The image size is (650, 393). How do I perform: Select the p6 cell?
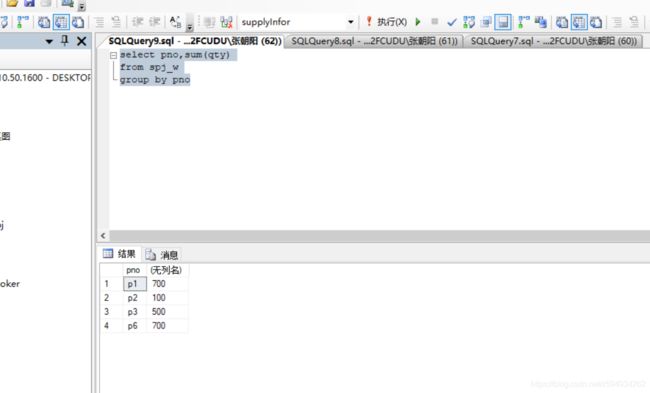tap(135, 325)
